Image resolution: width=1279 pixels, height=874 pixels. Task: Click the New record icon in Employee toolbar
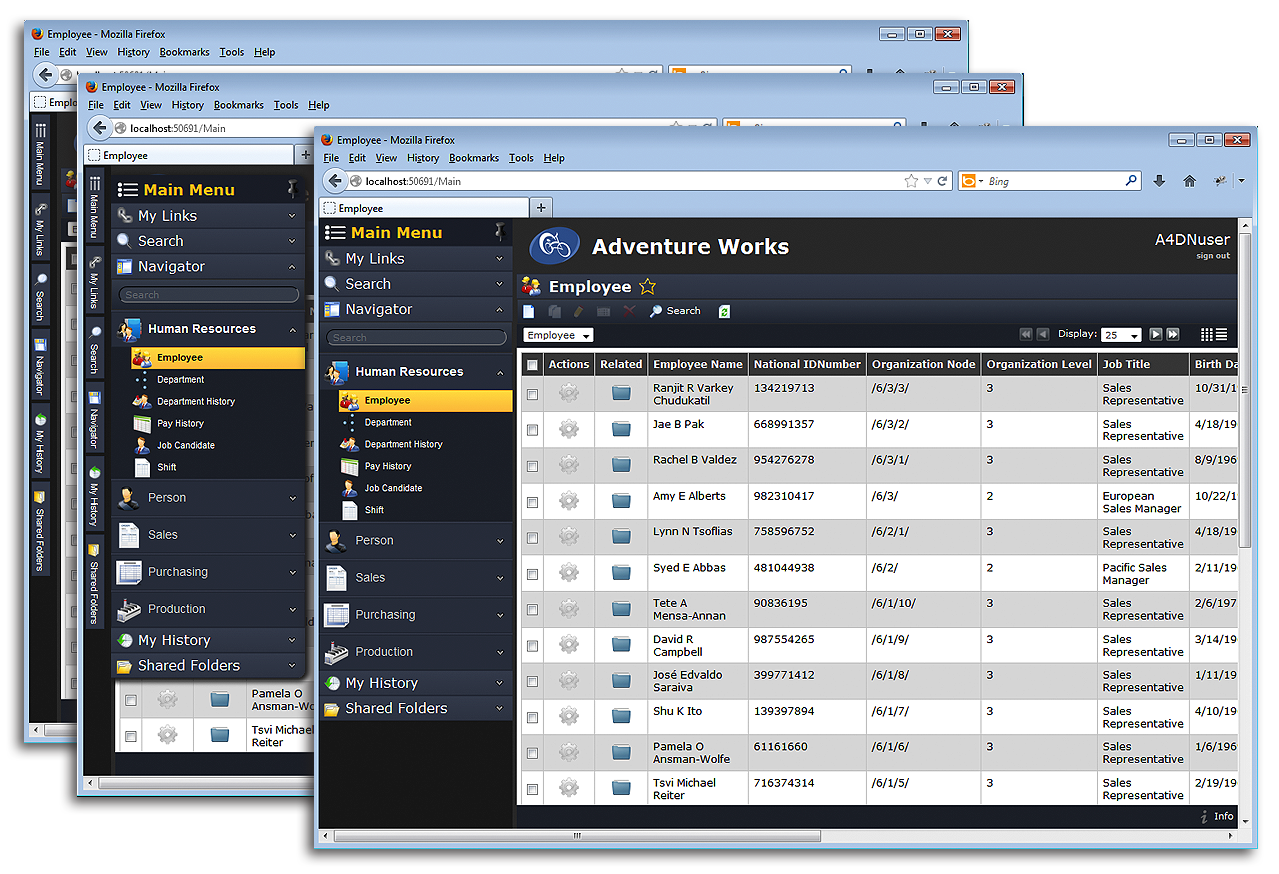(529, 311)
